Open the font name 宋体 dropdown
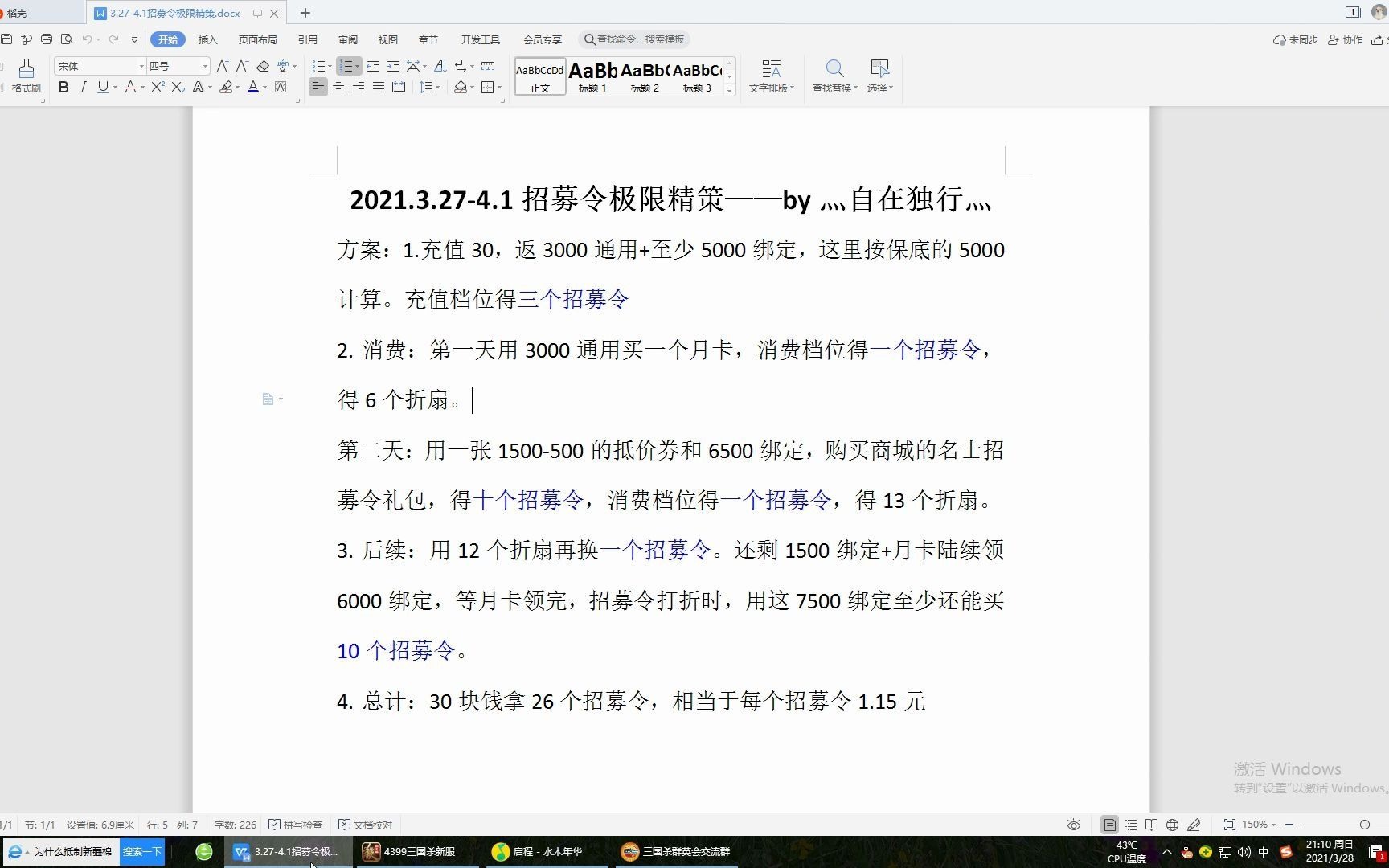The height and width of the screenshot is (868, 1389). 141,67
